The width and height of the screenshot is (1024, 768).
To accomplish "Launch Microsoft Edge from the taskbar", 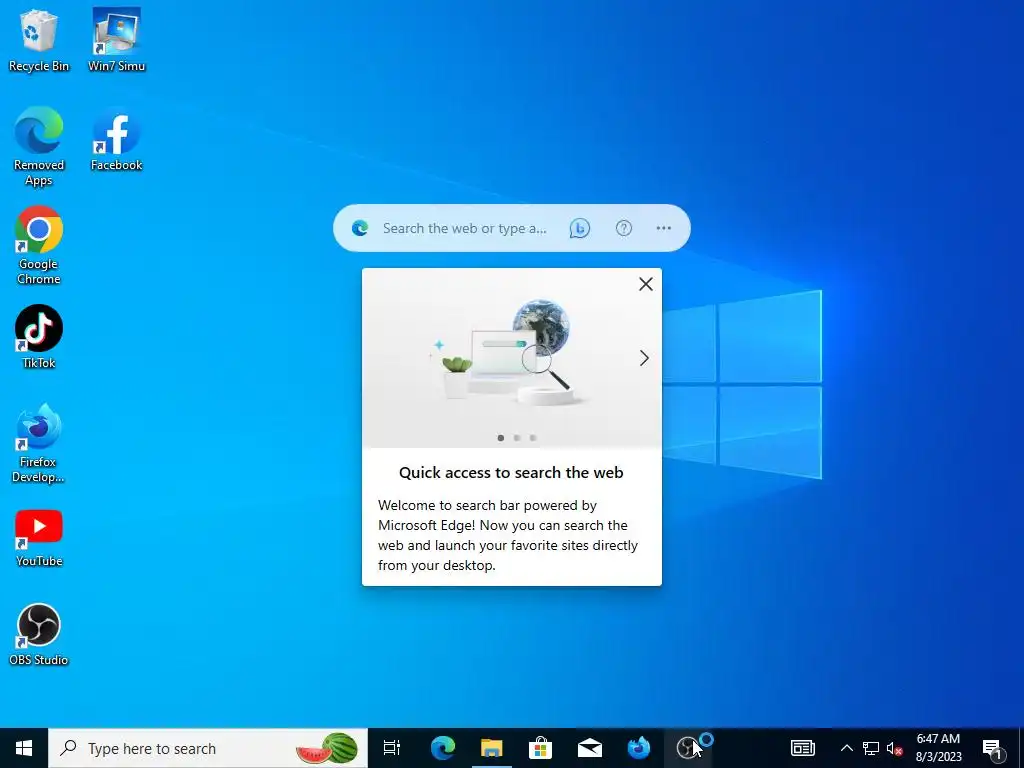I will click(x=443, y=748).
